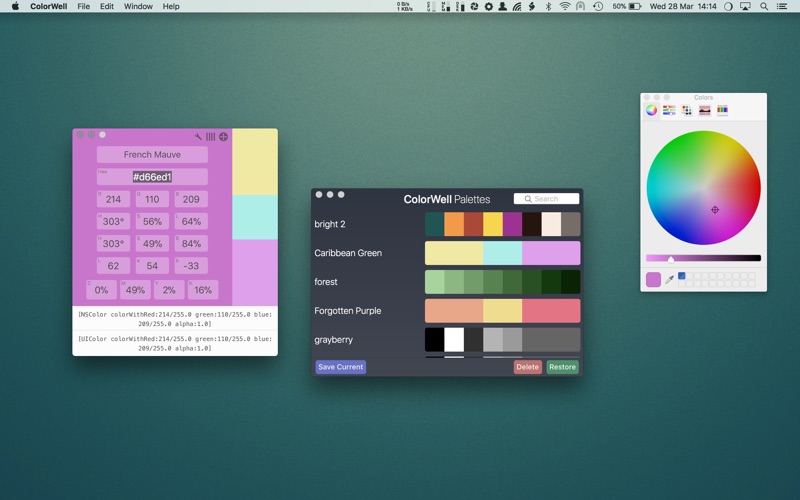This screenshot has height=500, width=800.
Task: Select the aqua swatch in ColorWell sidebar
Action: (255, 217)
